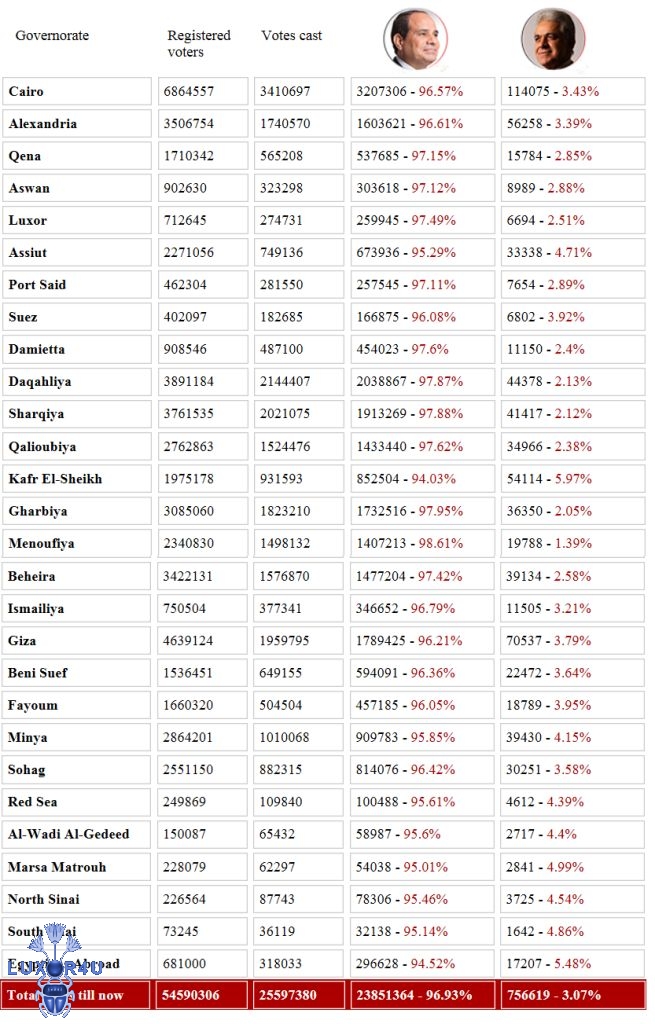
Task: Select North Sinai's votes cast cell 87743
Action: pos(299,899)
